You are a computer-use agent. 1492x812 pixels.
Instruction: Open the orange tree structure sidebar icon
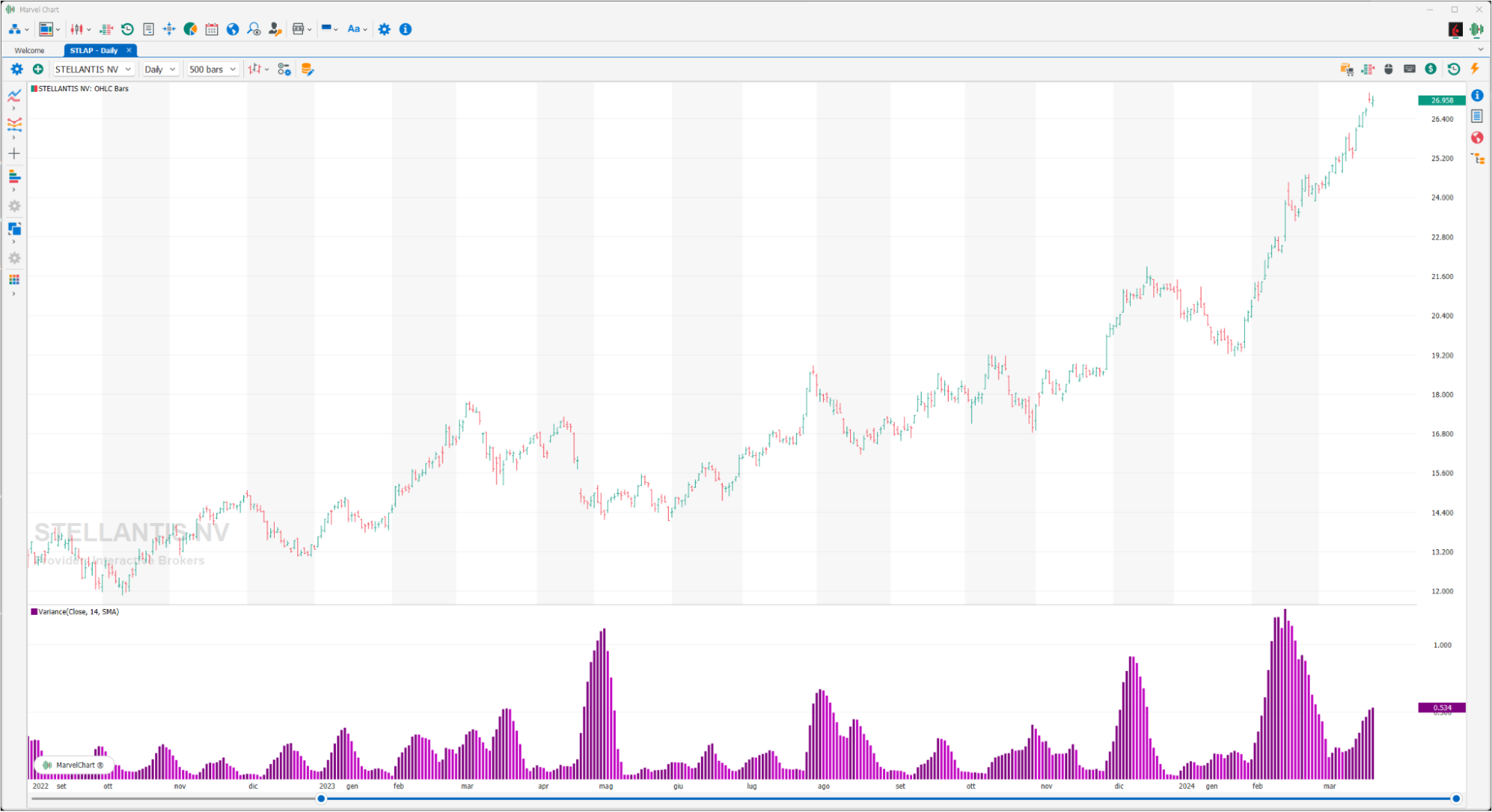click(1477, 158)
